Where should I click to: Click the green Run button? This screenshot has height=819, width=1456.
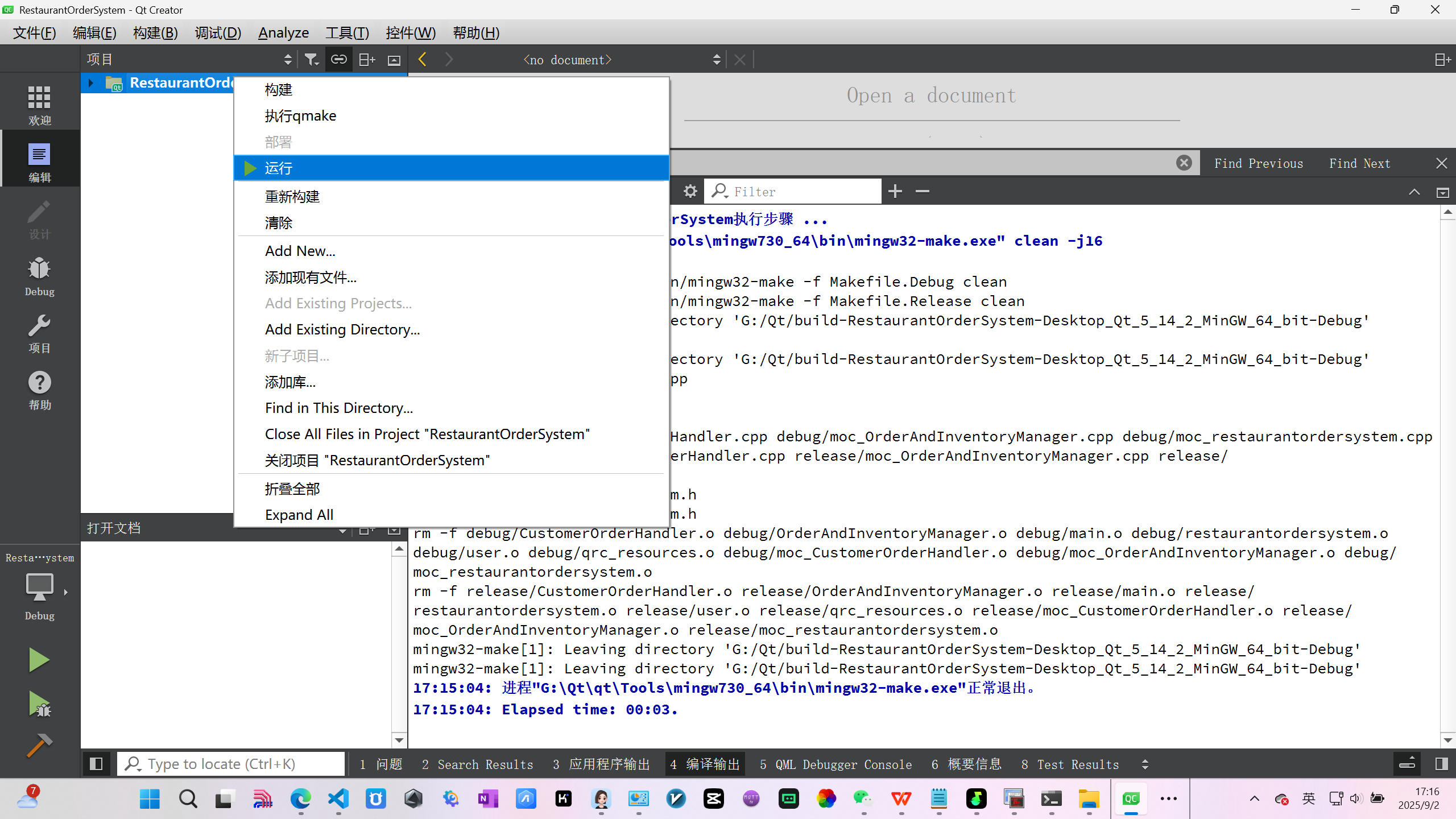[x=39, y=660]
